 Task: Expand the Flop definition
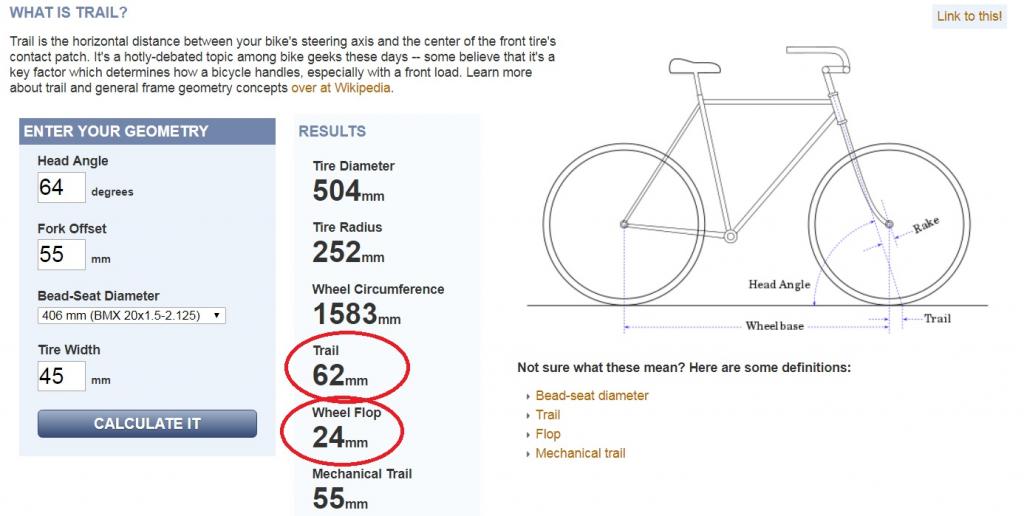(548, 434)
